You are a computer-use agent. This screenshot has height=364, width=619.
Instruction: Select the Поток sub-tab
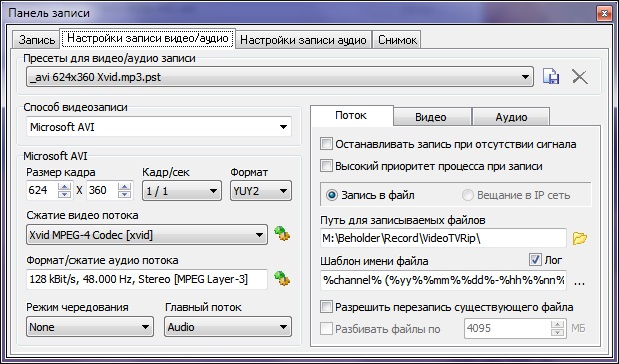click(x=351, y=115)
